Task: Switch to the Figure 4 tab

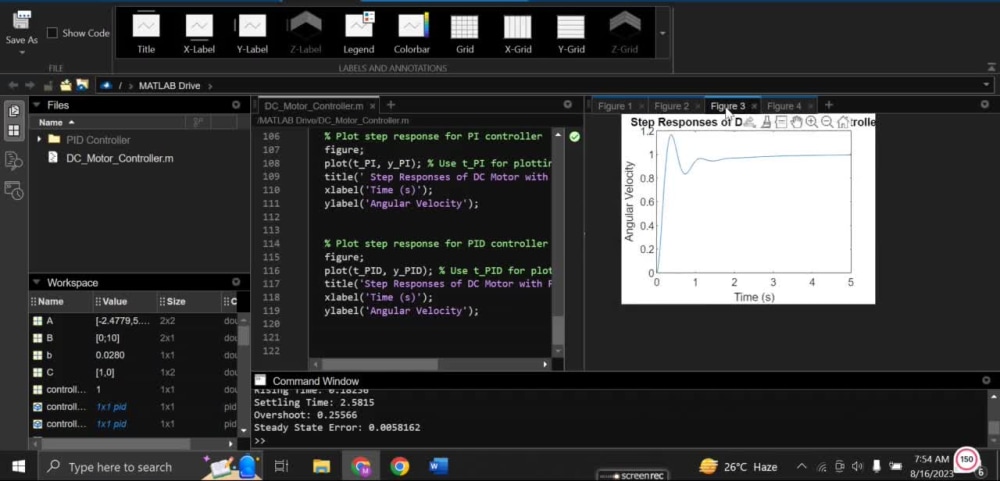Action: click(784, 106)
